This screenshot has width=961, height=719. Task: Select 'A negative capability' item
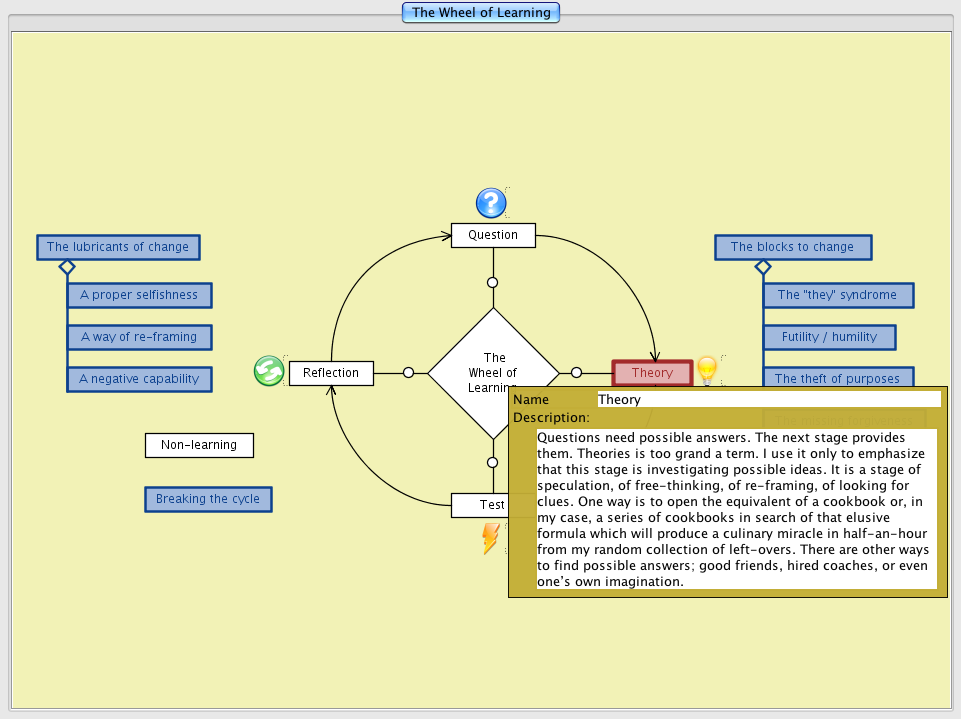coord(139,379)
